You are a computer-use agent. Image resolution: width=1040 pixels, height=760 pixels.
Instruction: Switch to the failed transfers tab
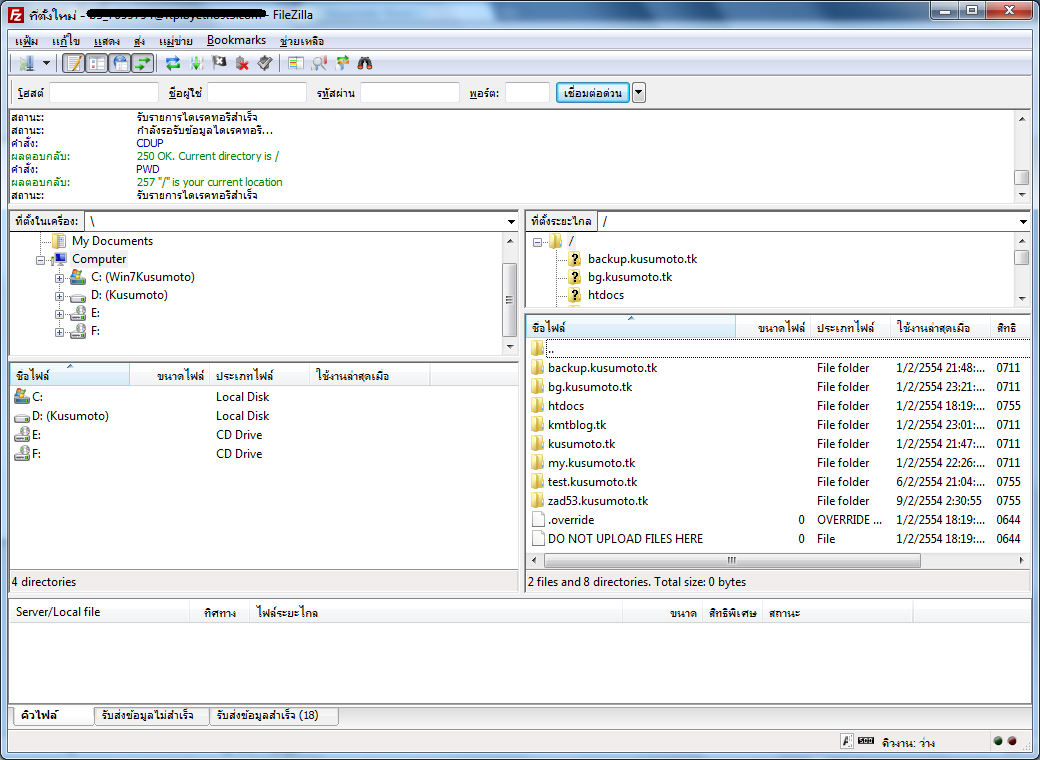151,716
